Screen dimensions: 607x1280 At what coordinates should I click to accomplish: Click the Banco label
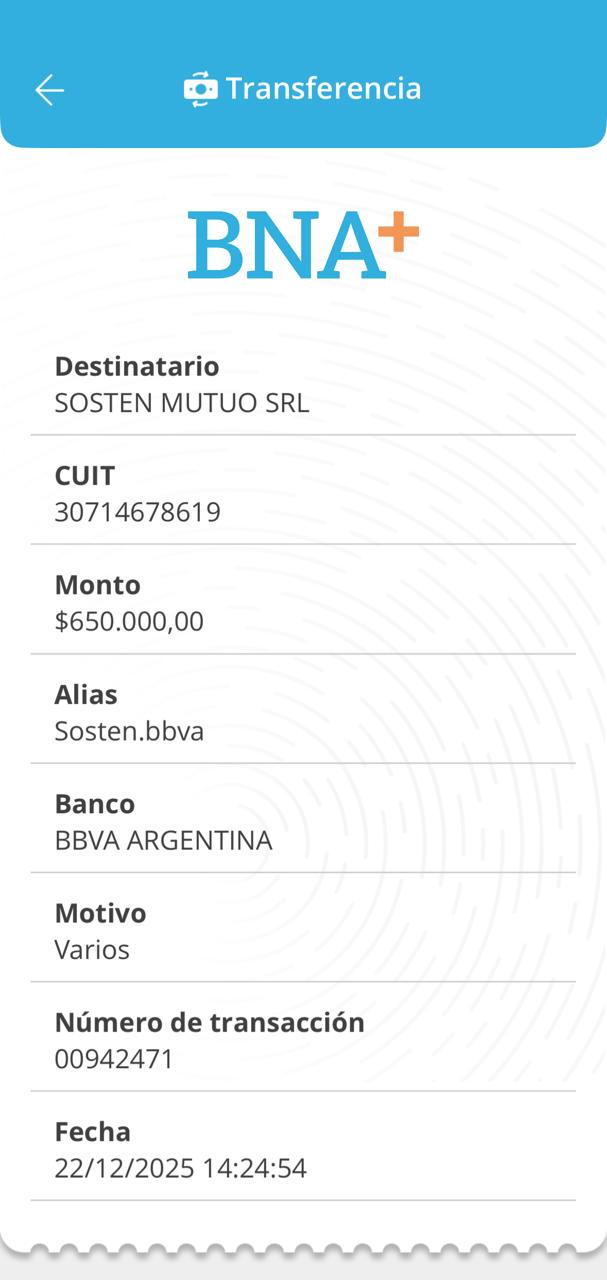(x=94, y=804)
